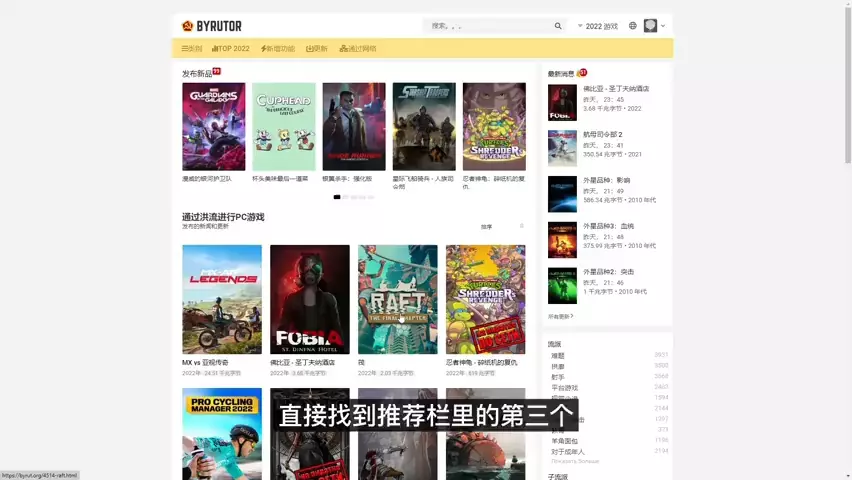Open 外星品种2 green thumbnail in sidebar
Screen dimensions: 852x480
coord(562,285)
